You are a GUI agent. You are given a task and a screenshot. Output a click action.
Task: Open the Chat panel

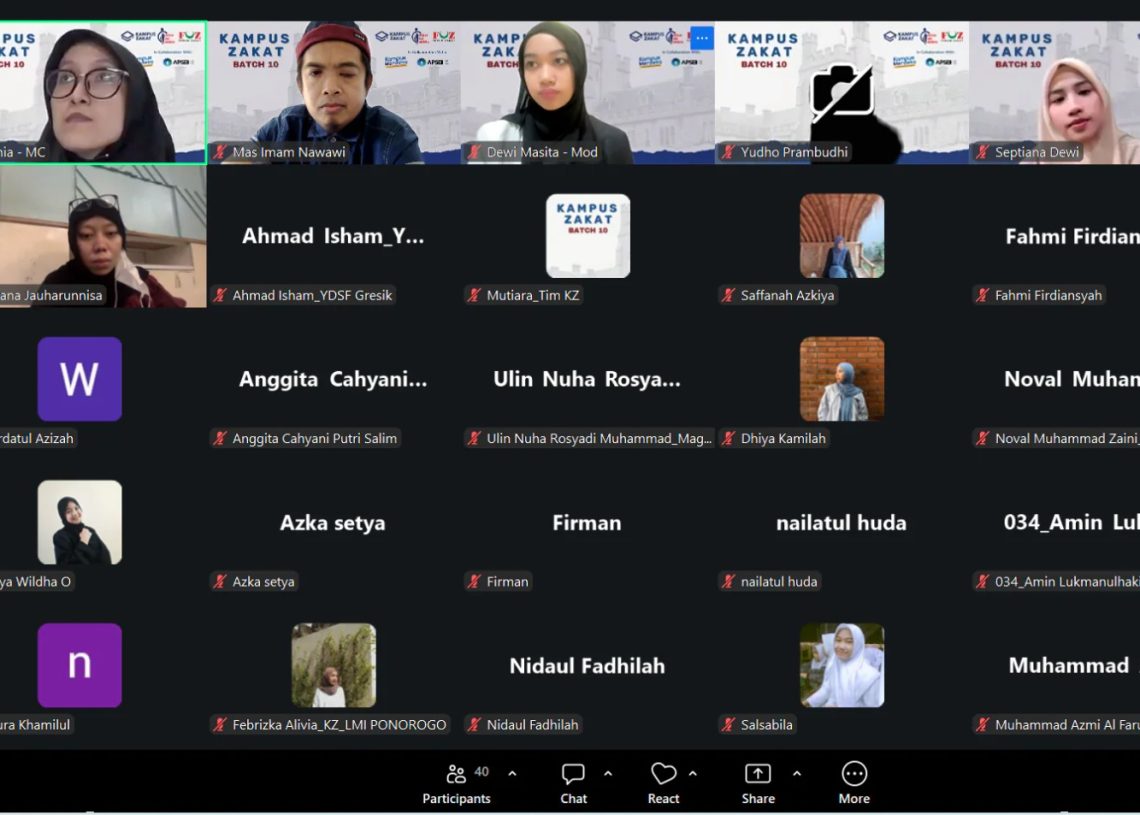573,784
